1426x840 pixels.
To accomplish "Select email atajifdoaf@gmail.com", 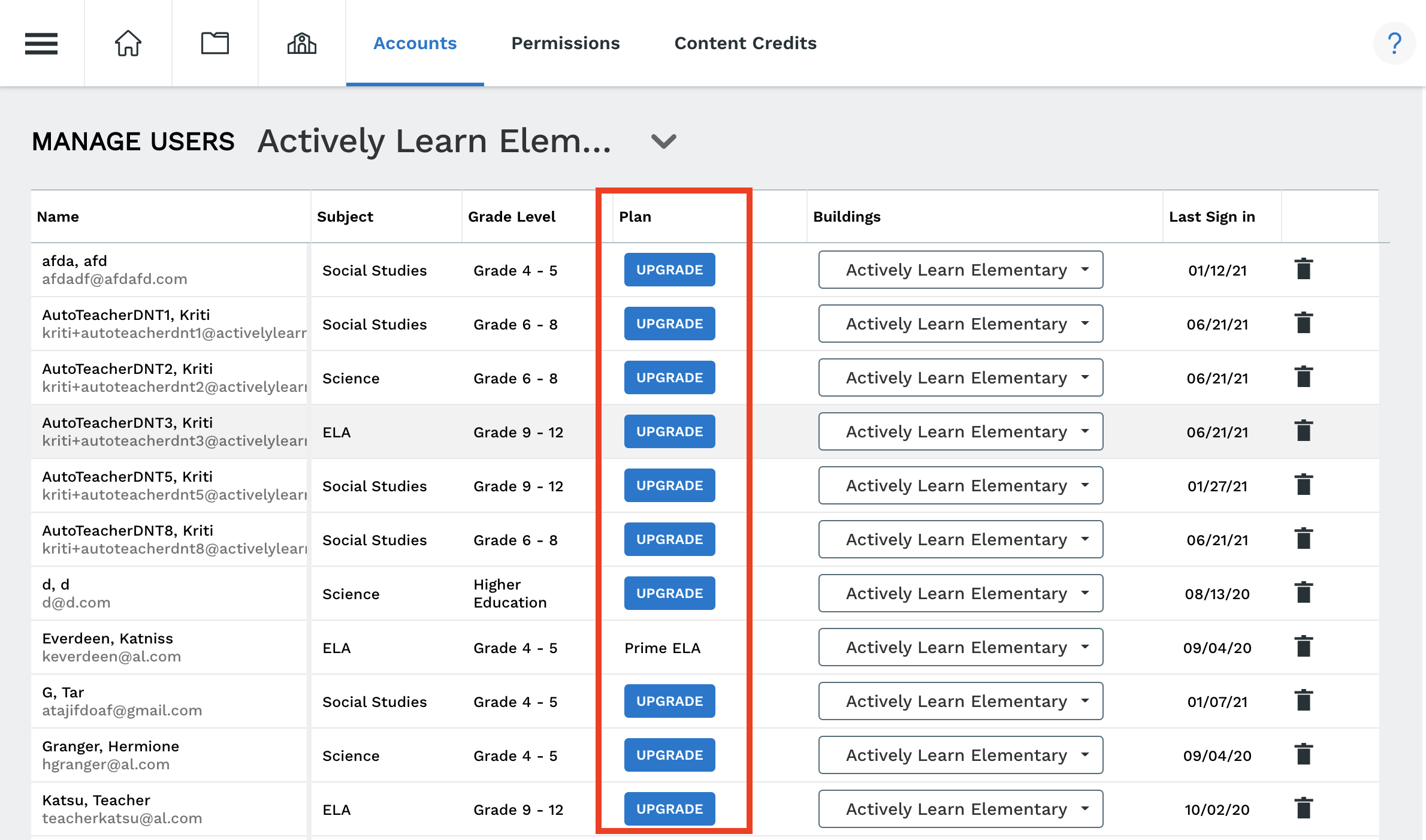I will tap(122, 711).
